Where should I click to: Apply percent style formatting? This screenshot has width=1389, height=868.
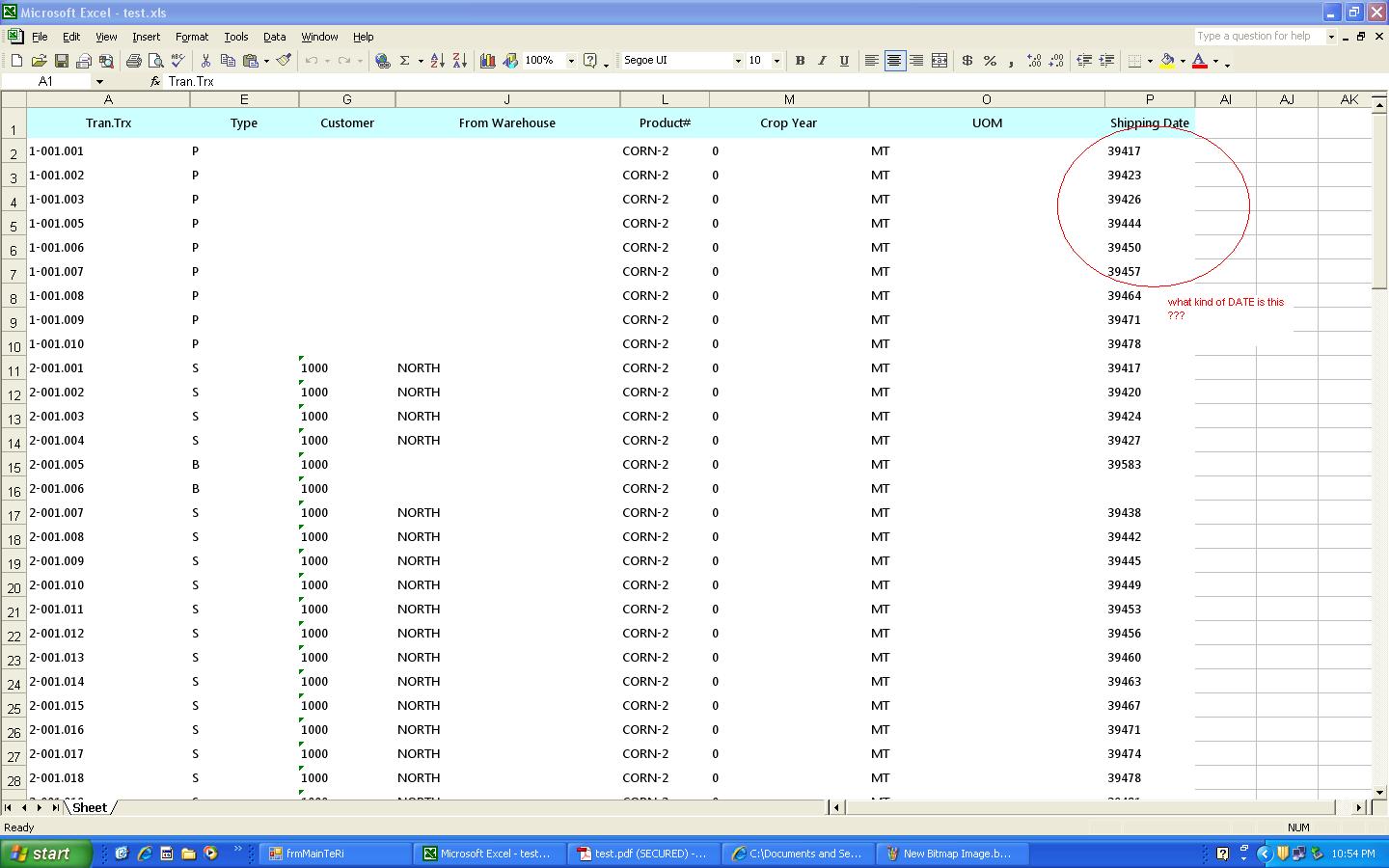pyautogui.click(x=990, y=61)
